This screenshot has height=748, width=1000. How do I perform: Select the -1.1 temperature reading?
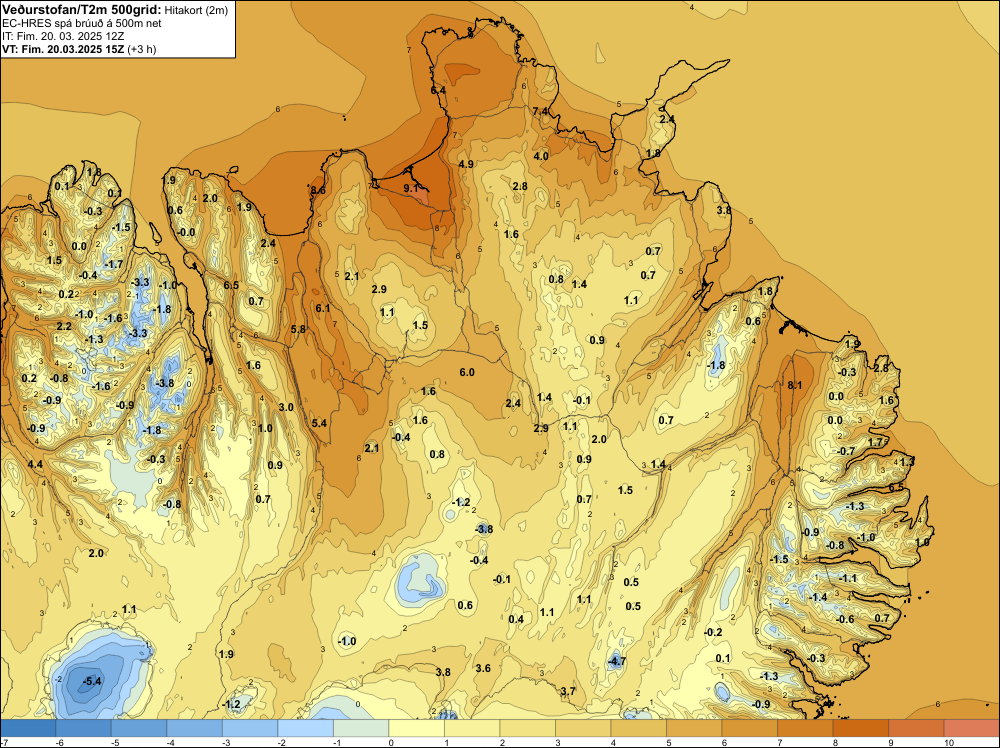(x=848, y=578)
